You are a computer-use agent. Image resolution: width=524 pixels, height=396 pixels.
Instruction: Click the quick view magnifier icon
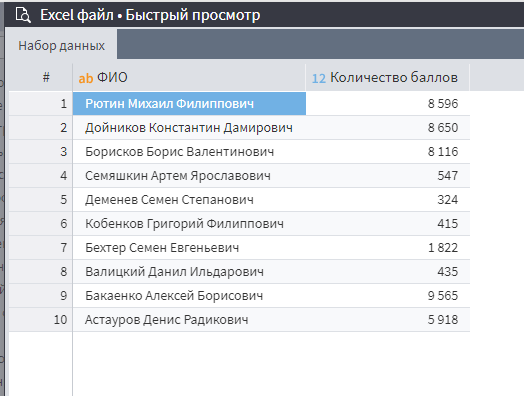coord(23,15)
